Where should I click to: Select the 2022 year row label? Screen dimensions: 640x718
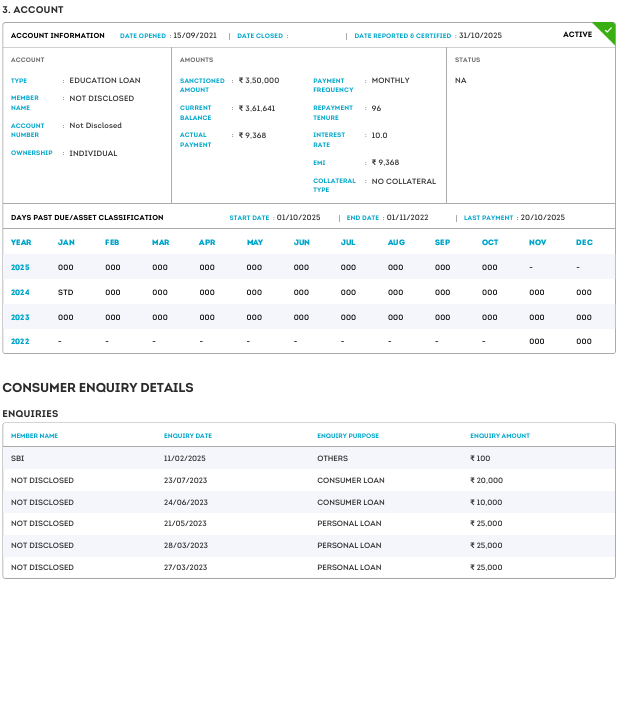(20, 341)
